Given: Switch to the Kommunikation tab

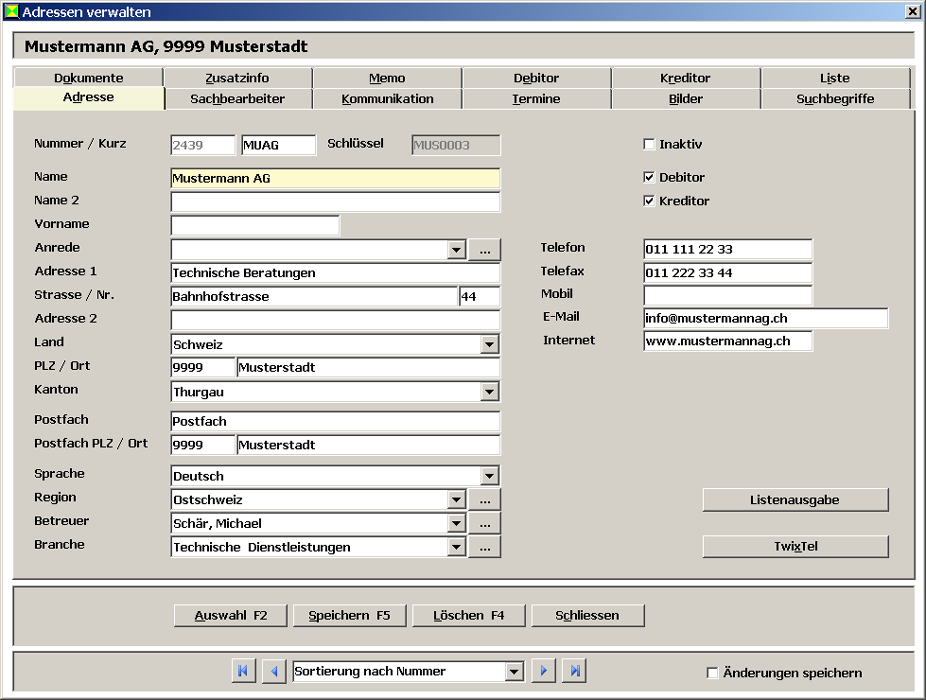Looking at the screenshot, I should click(387, 99).
